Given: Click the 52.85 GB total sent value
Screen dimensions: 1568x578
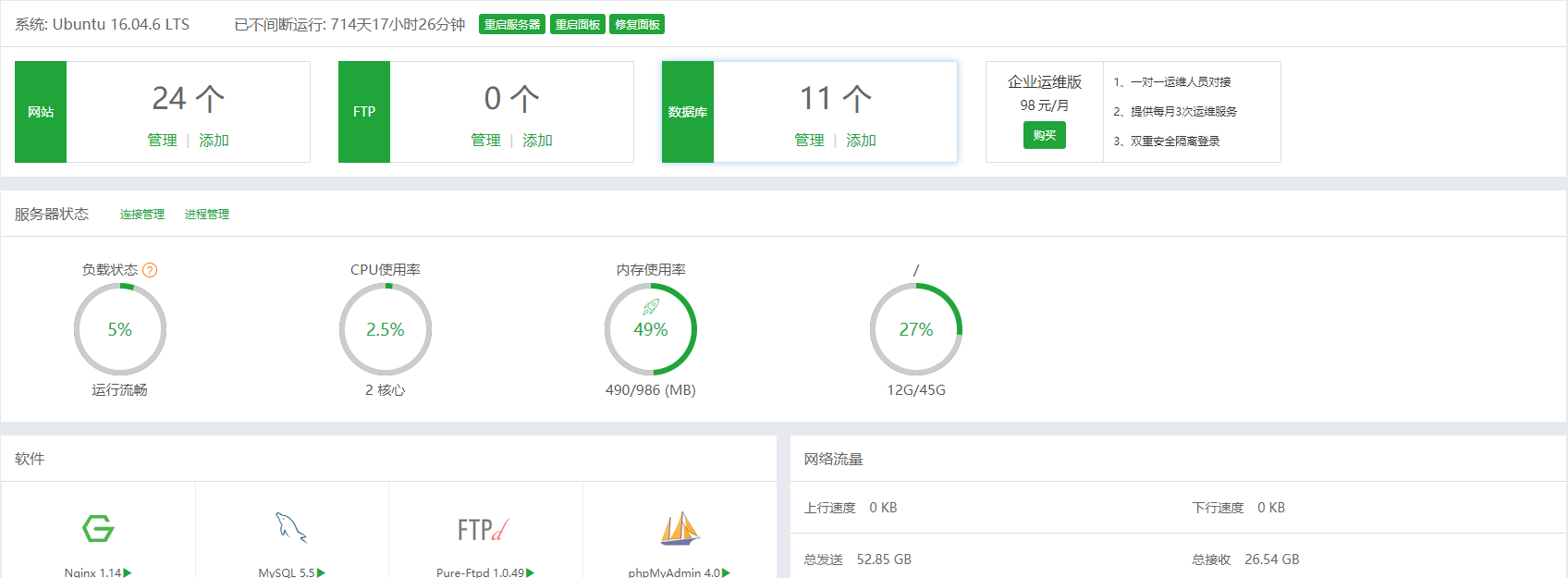Looking at the screenshot, I should pos(884,560).
